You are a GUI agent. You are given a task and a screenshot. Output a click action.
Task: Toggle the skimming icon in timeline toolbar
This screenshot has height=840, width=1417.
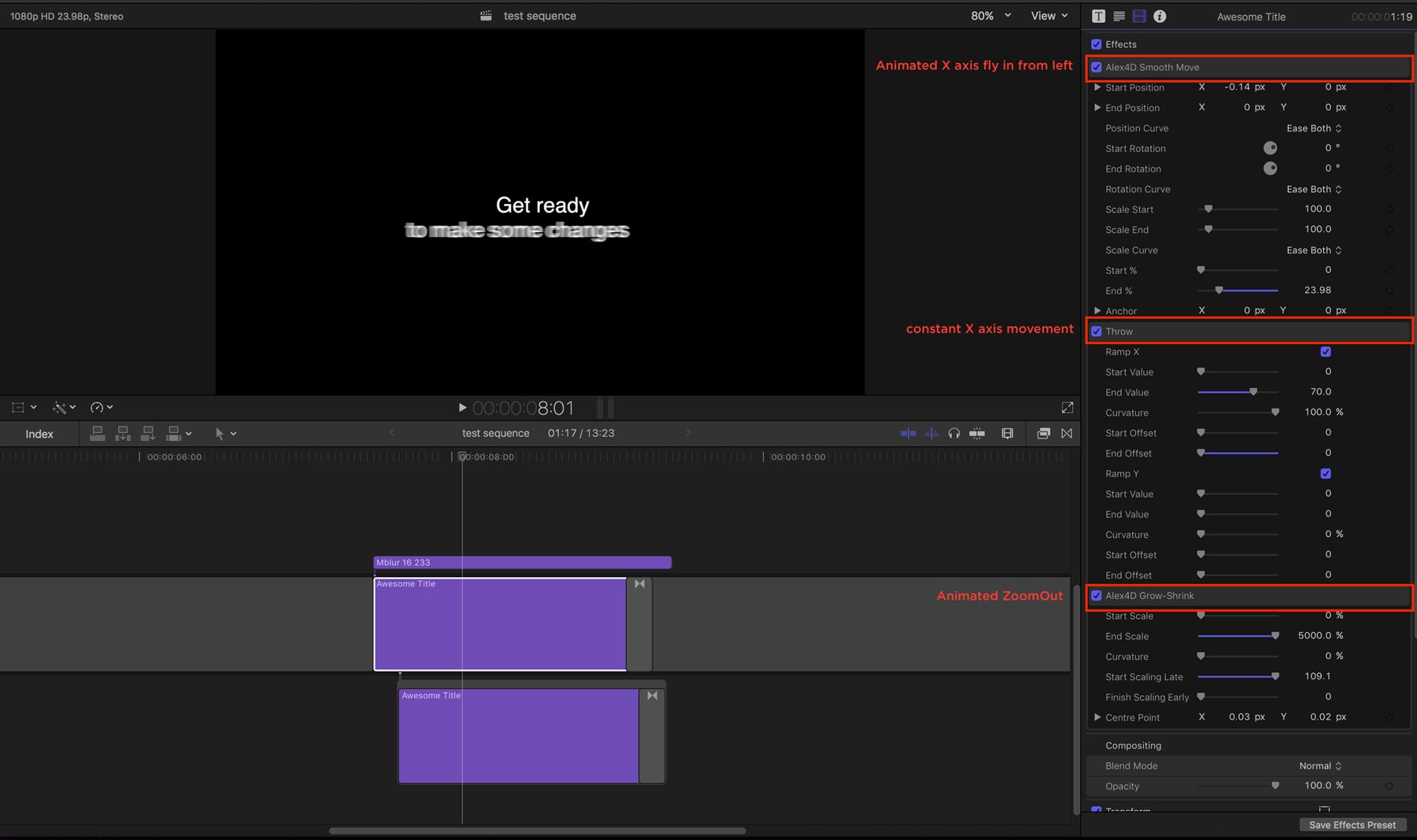click(908, 434)
